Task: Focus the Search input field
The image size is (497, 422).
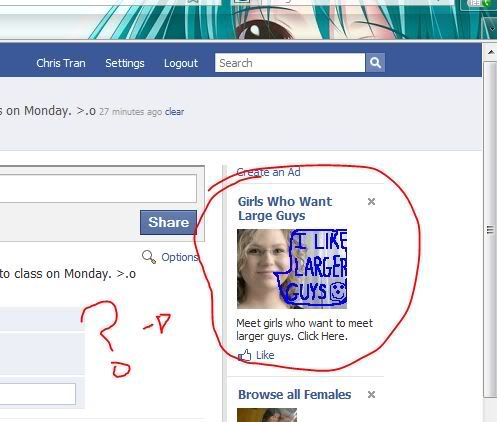Action: [290, 63]
